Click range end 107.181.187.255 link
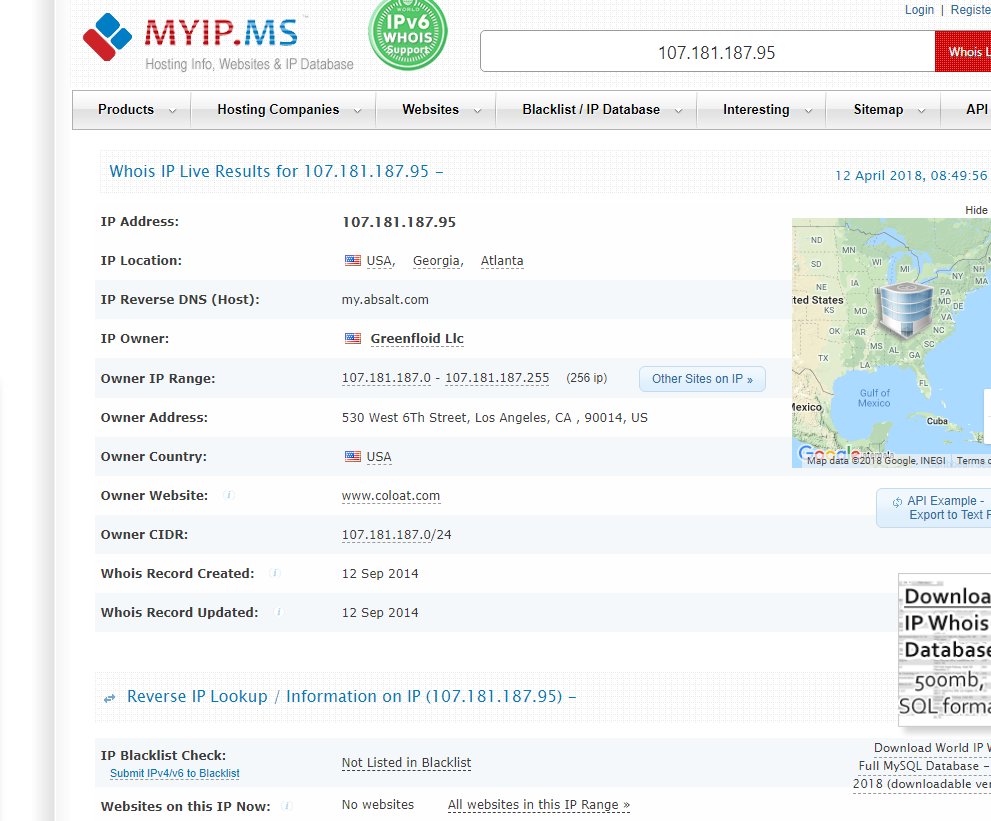The height and width of the screenshot is (821, 991). (x=497, y=378)
